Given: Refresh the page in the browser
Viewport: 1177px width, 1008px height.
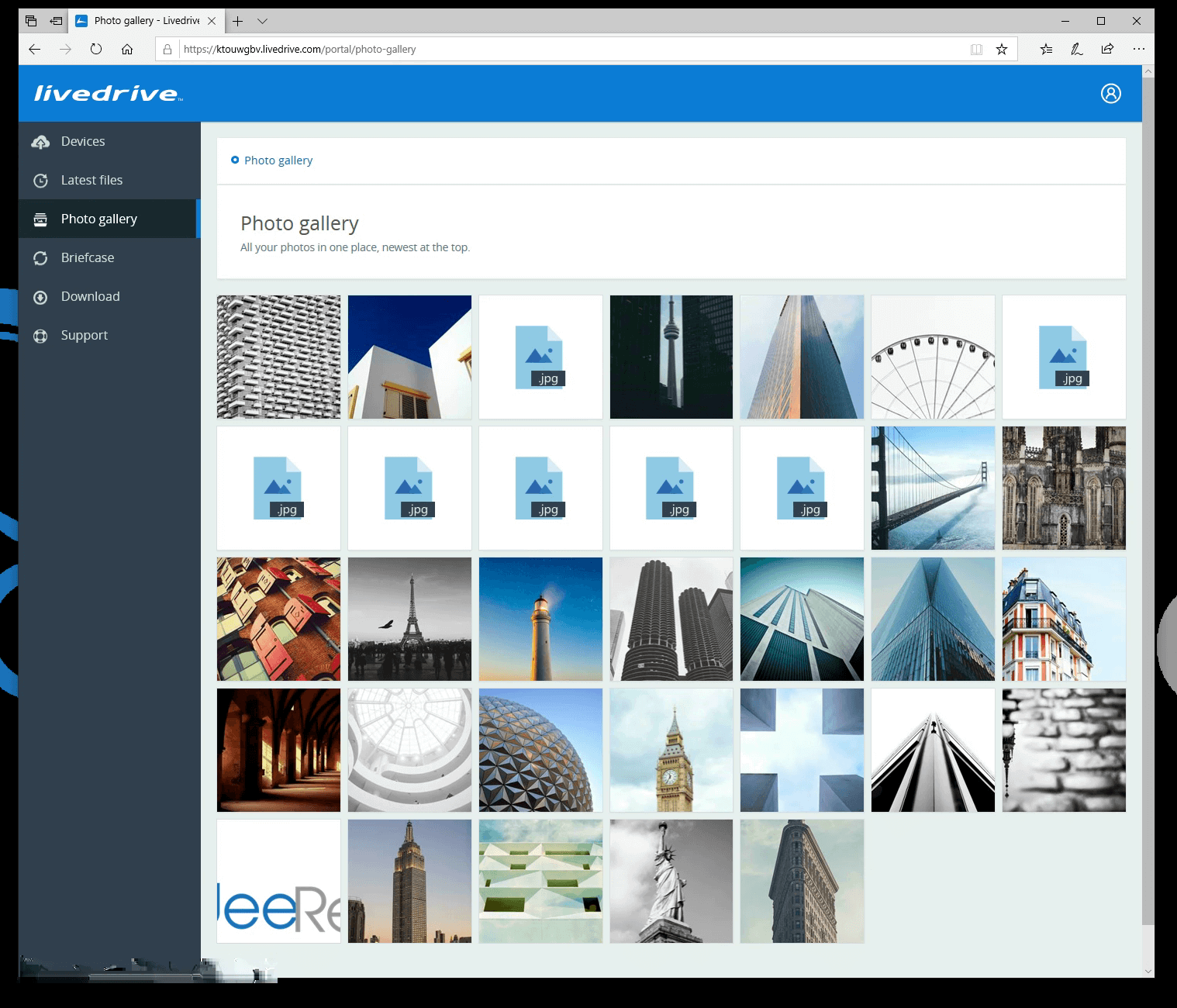Looking at the screenshot, I should pyautogui.click(x=96, y=49).
